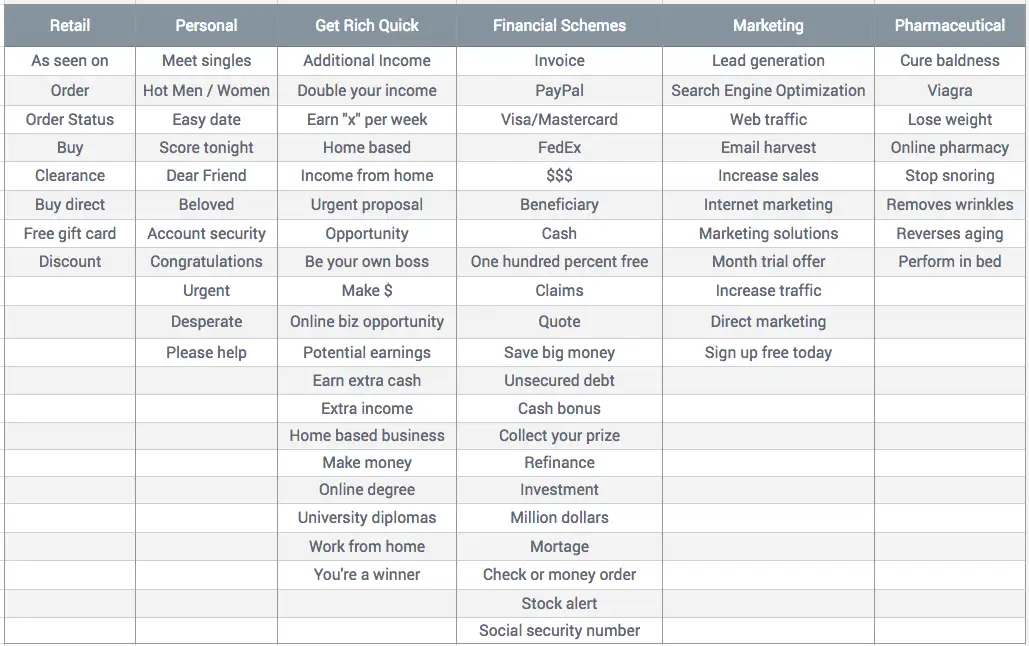The width and height of the screenshot is (1029, 646).
Task: Click the Email harvest cell
Action: 768,148
